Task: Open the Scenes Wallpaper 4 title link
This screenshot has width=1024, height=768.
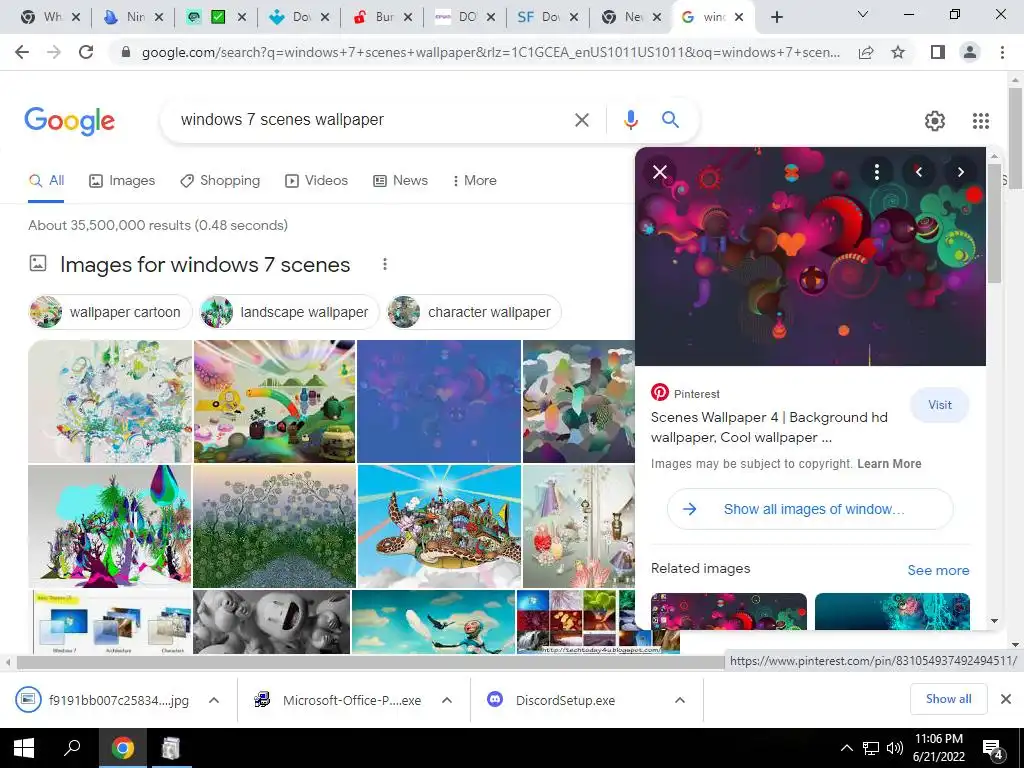Action: (769, 427)
